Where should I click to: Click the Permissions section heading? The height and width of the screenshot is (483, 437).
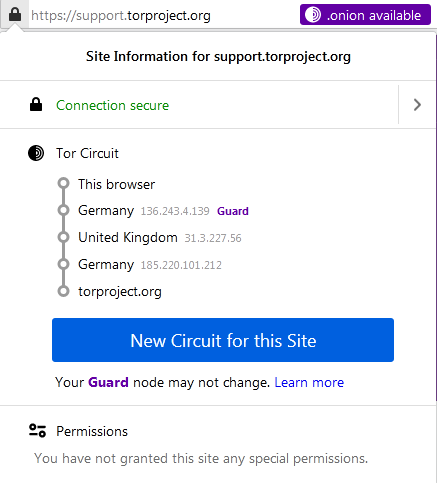click(92, 431)
